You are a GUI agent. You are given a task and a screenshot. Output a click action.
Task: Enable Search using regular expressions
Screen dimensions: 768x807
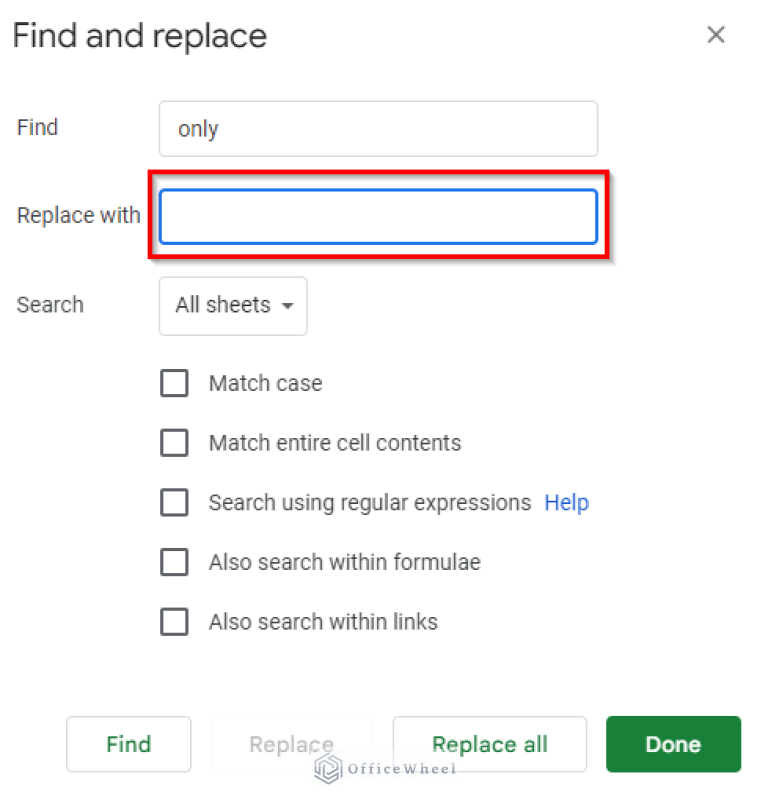174,503
